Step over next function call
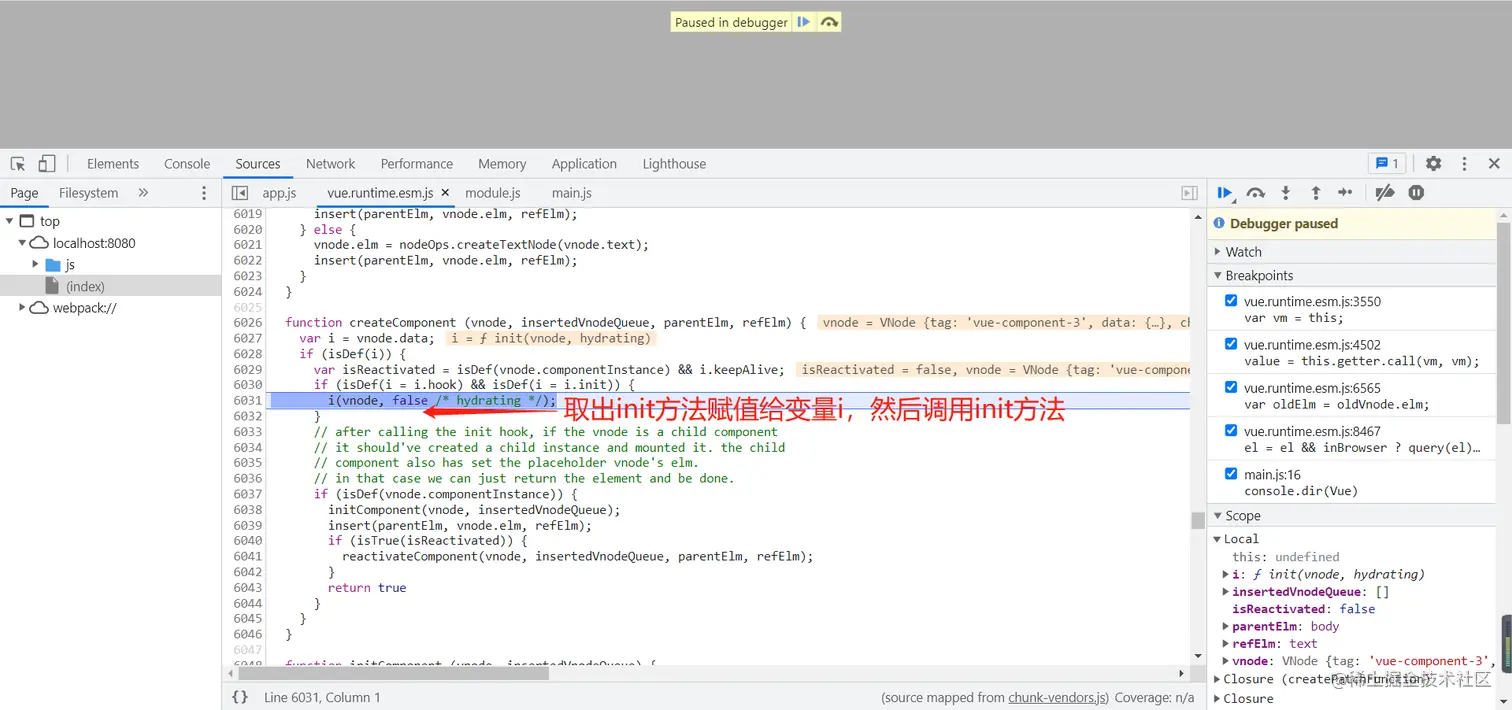The image size is (1512, 710). click(1256, 193)
